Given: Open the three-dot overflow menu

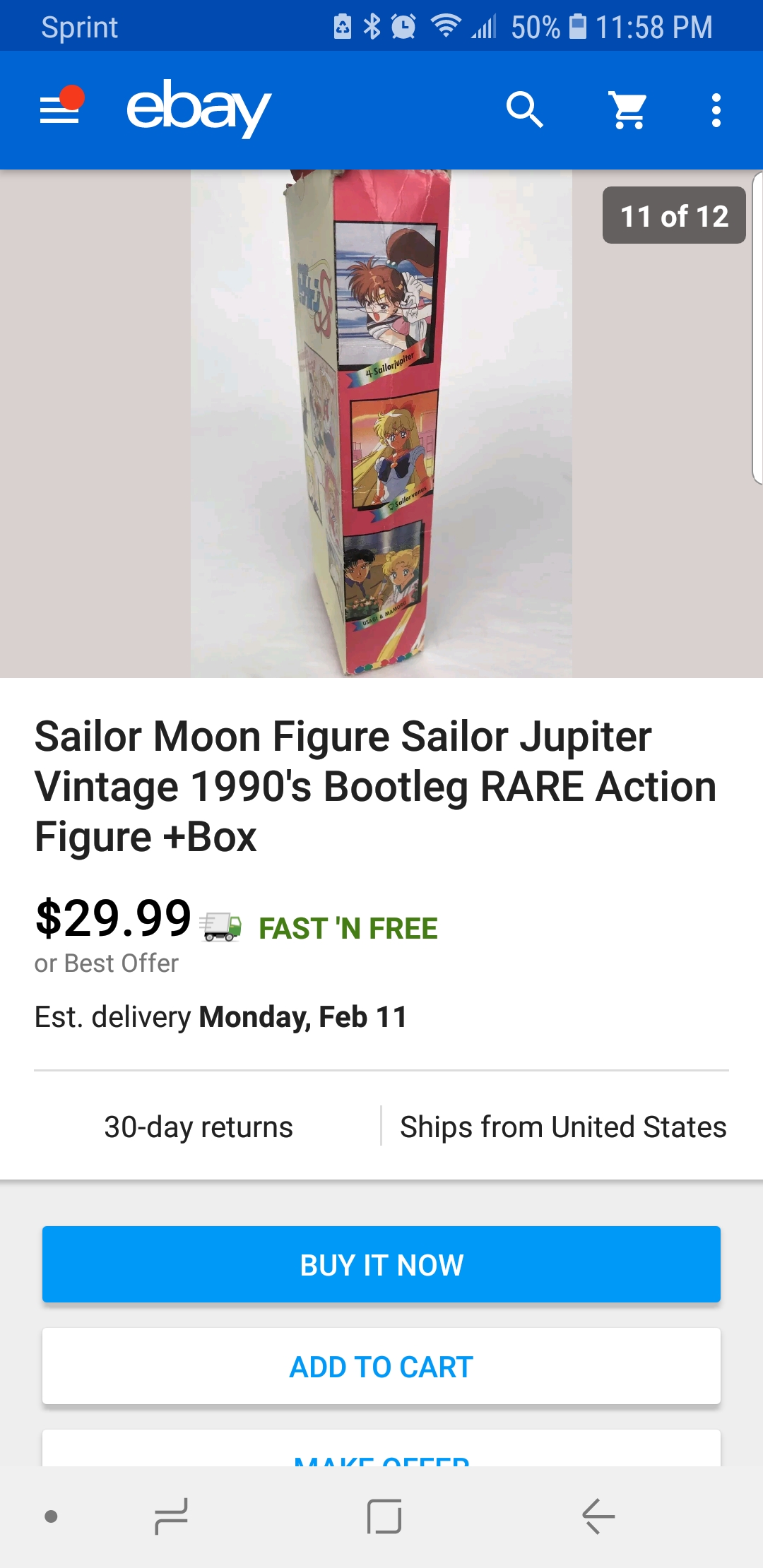Looking at the screenshot, I should pyautogui.click(x=716, y=110).
